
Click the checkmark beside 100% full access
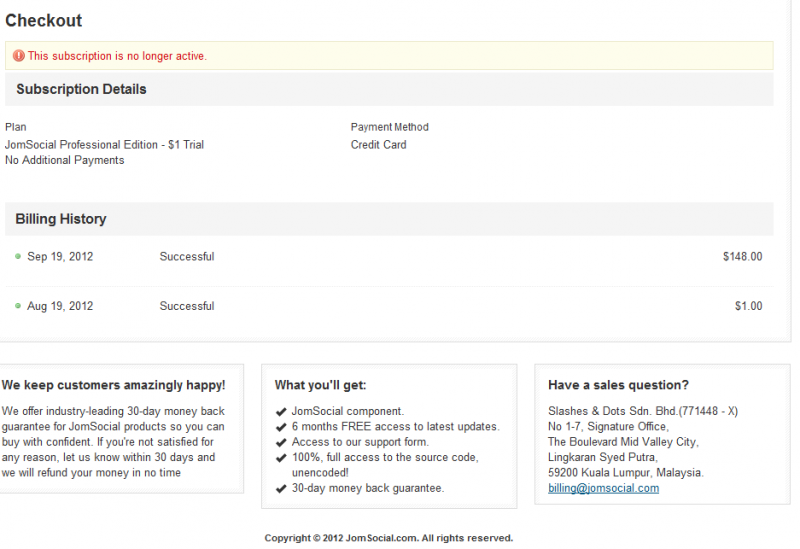tap(281, 458)
